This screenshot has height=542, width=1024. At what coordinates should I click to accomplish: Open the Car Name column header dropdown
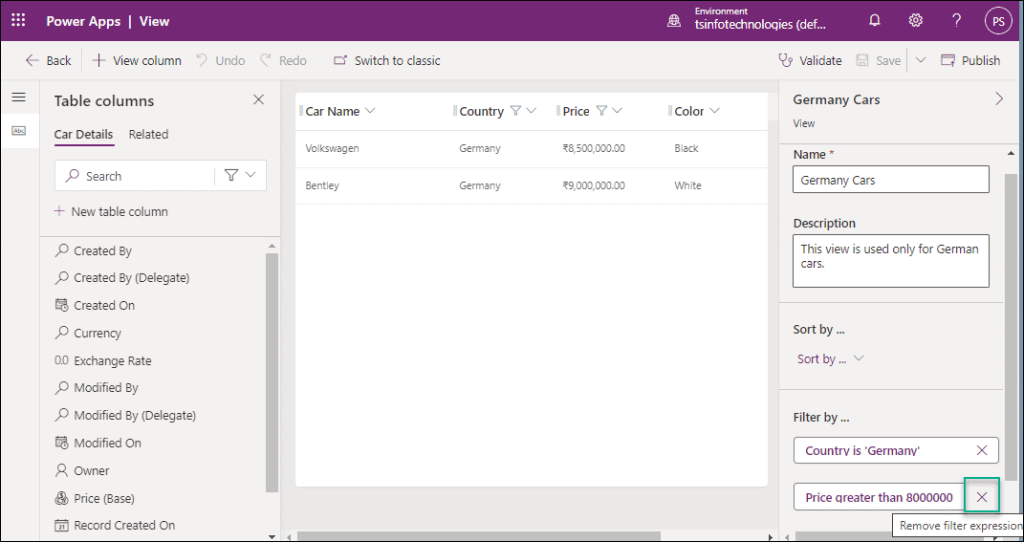370,111
